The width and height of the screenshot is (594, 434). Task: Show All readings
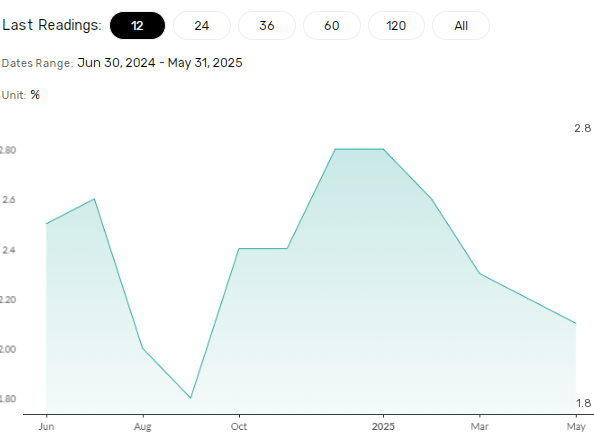click(x=461, y=25)
